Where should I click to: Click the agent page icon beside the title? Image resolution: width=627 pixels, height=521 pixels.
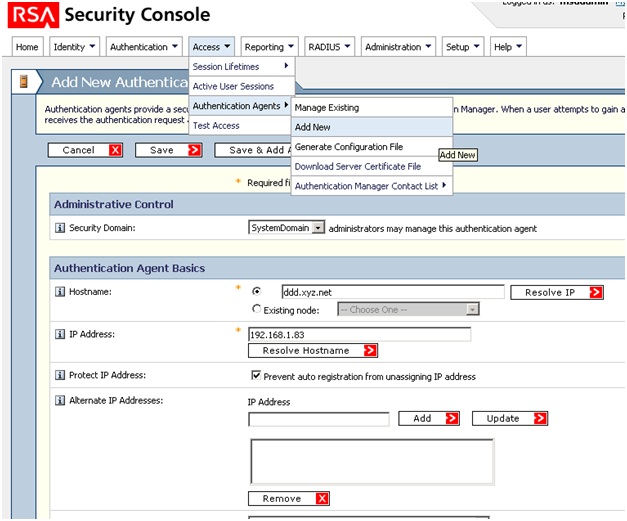[x=24, y=81]
